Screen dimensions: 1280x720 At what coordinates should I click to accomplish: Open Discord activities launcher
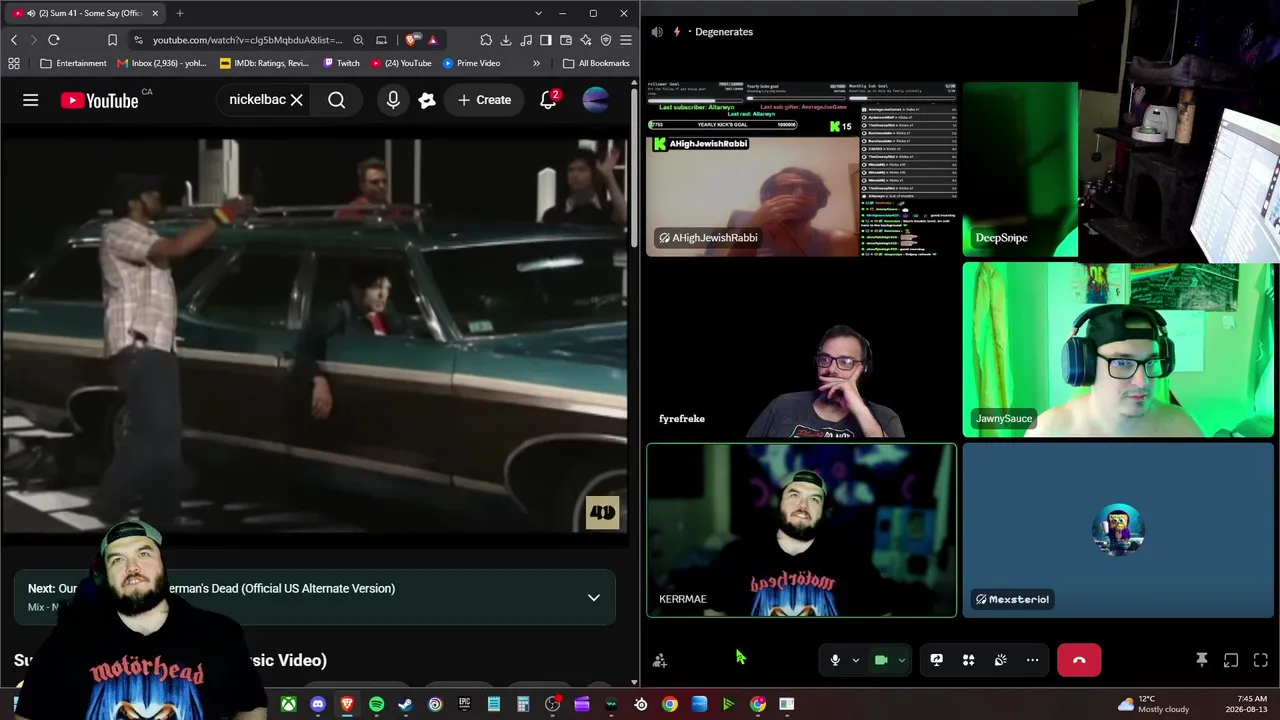pos(968,660)
